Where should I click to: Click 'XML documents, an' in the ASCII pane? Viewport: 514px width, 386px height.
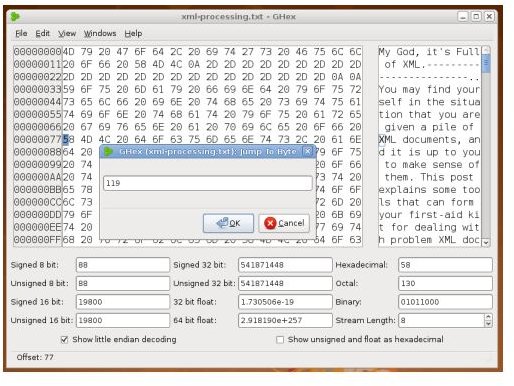coord(429,139)
